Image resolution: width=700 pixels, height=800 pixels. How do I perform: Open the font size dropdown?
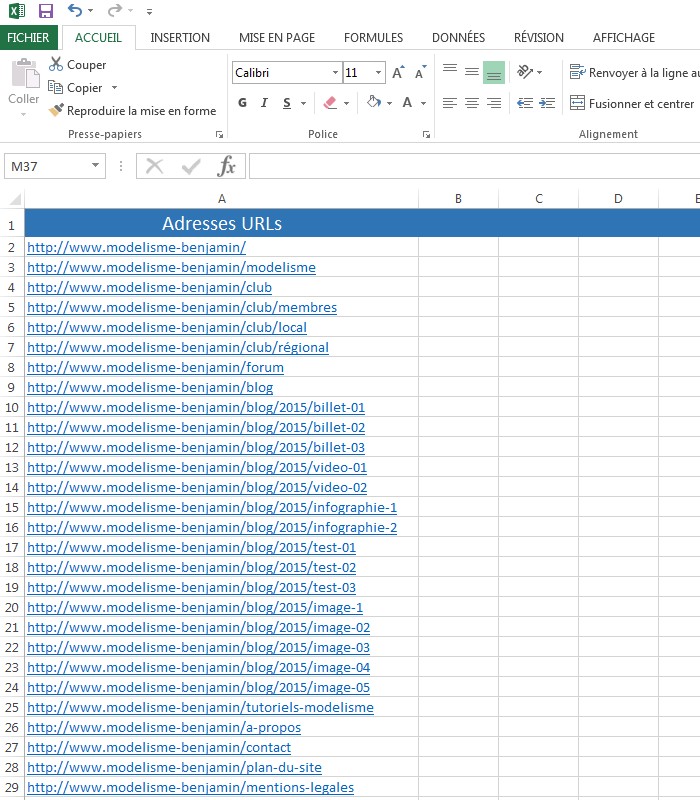378,72
